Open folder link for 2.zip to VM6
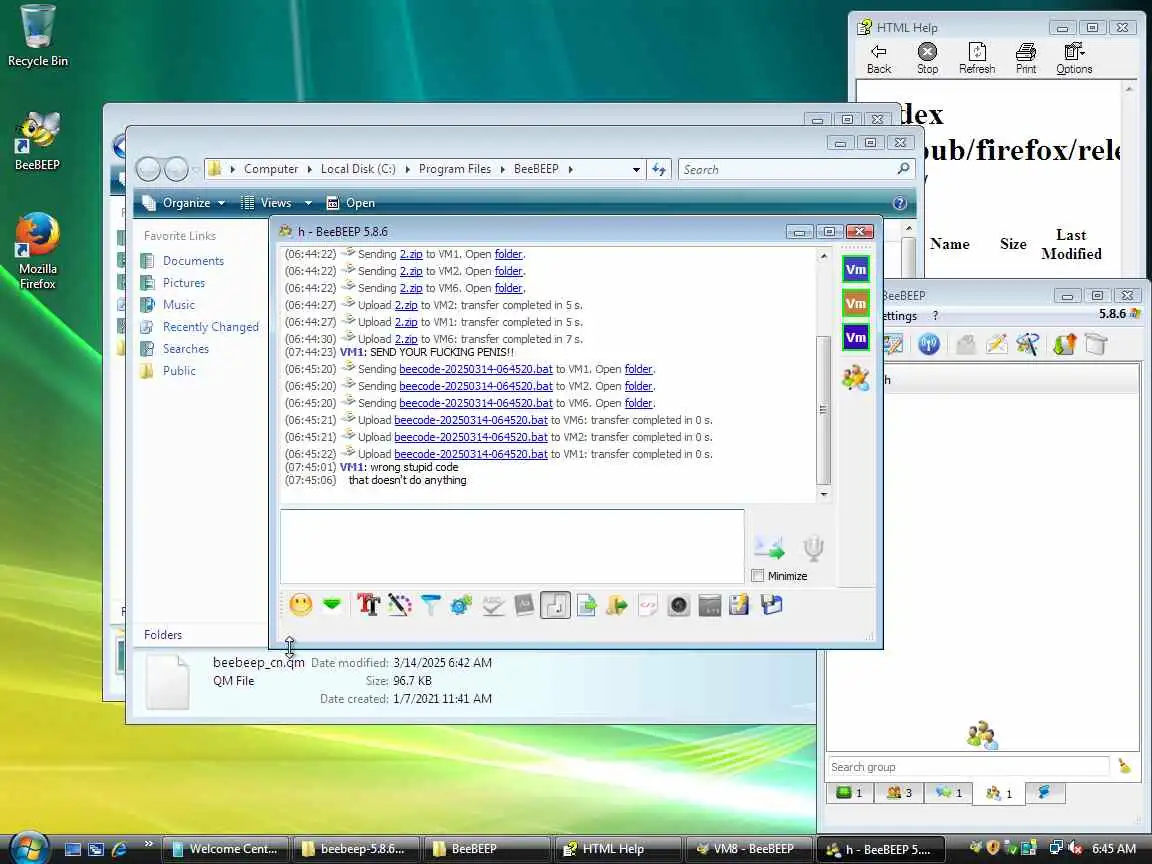This screenshot has width=1152, height=864. point(508,288)
